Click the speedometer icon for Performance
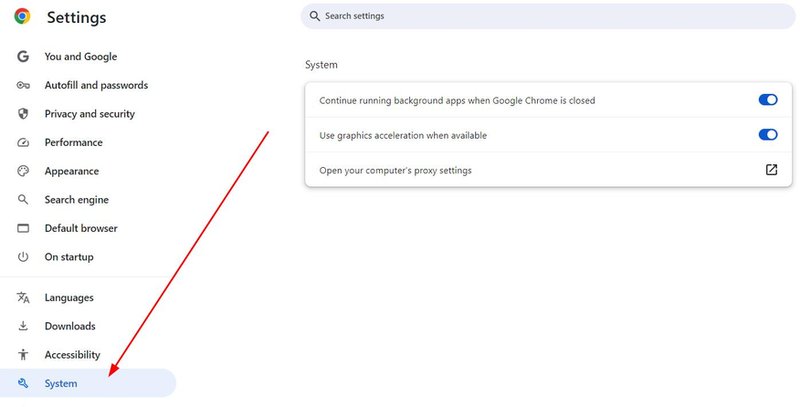The image size is (800, 407). (x=23, y=142)
